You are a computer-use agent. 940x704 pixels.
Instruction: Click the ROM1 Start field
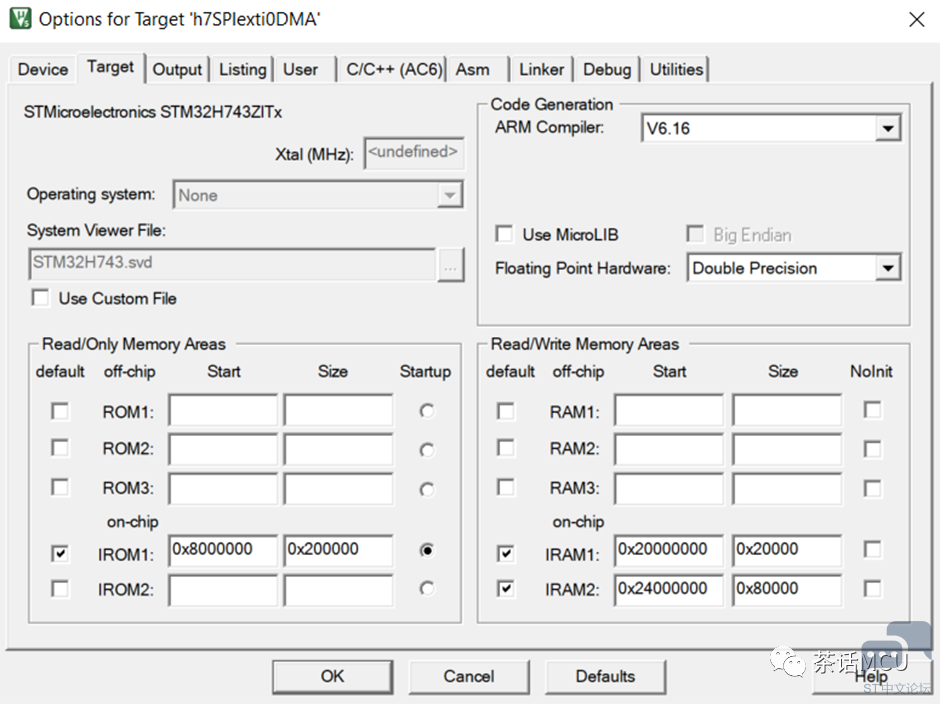tap(224, 411)
